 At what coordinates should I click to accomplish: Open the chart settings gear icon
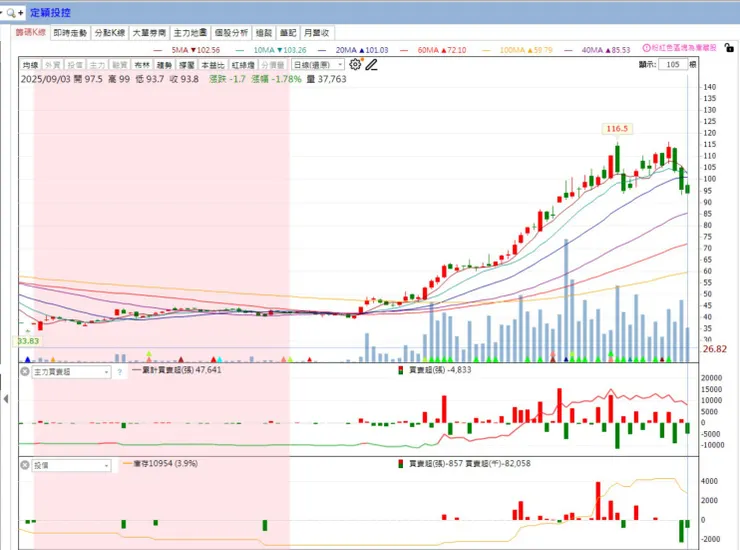[x=355, y=64]
